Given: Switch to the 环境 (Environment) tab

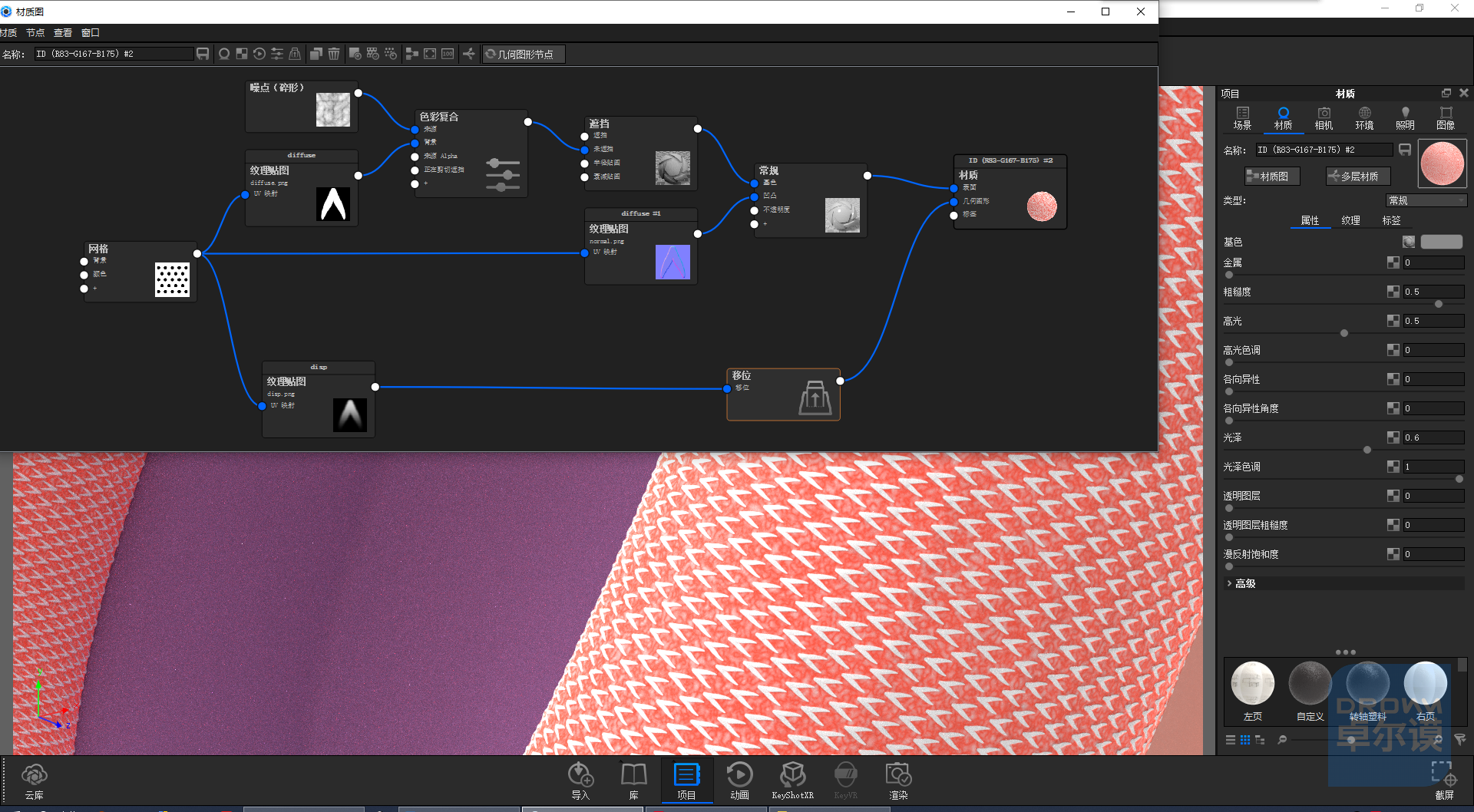Looking at the screenshot, I should [1364, 118].
